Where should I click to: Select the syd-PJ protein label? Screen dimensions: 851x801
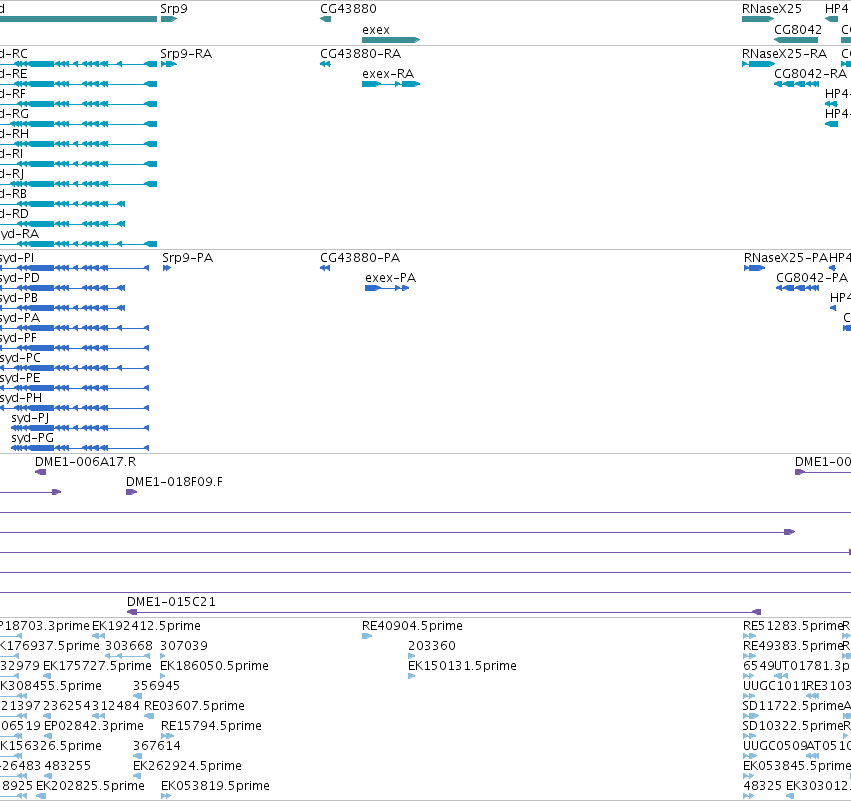coord(30,418)
